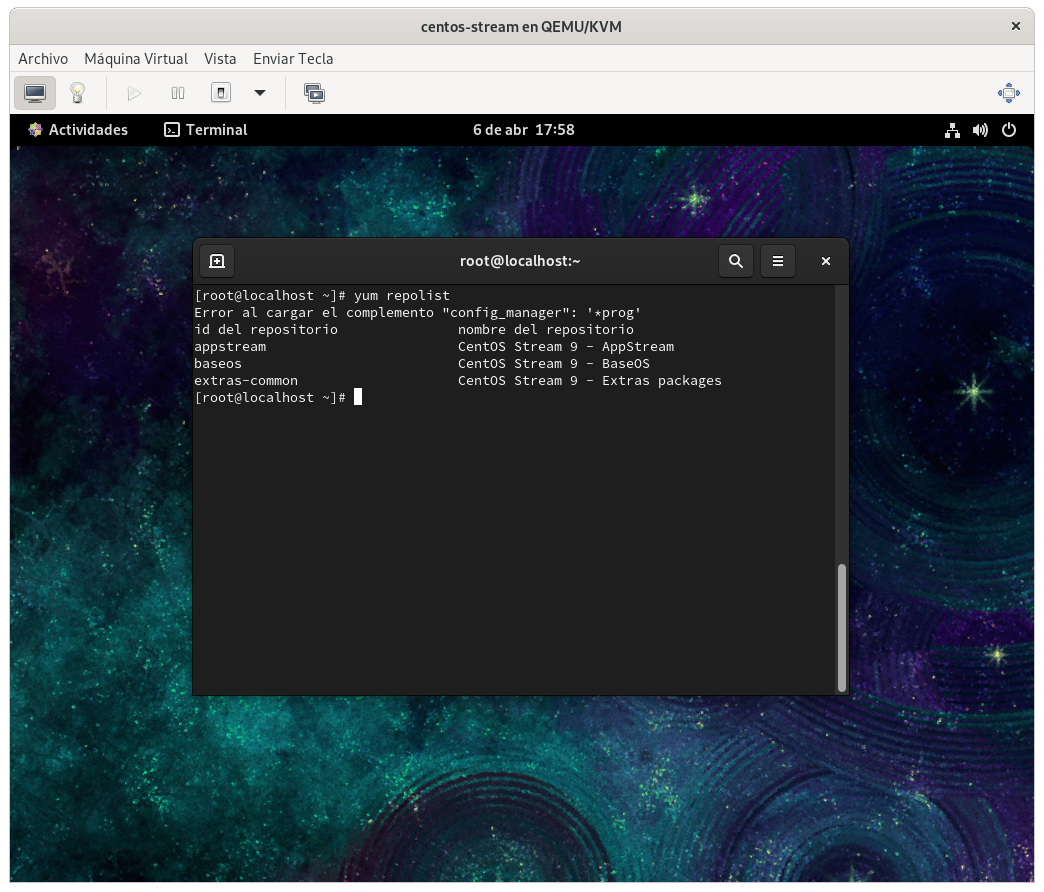Open the Archivo menu
The height and width of the screenshot is (892, 1044).
[x=43, y=59]
